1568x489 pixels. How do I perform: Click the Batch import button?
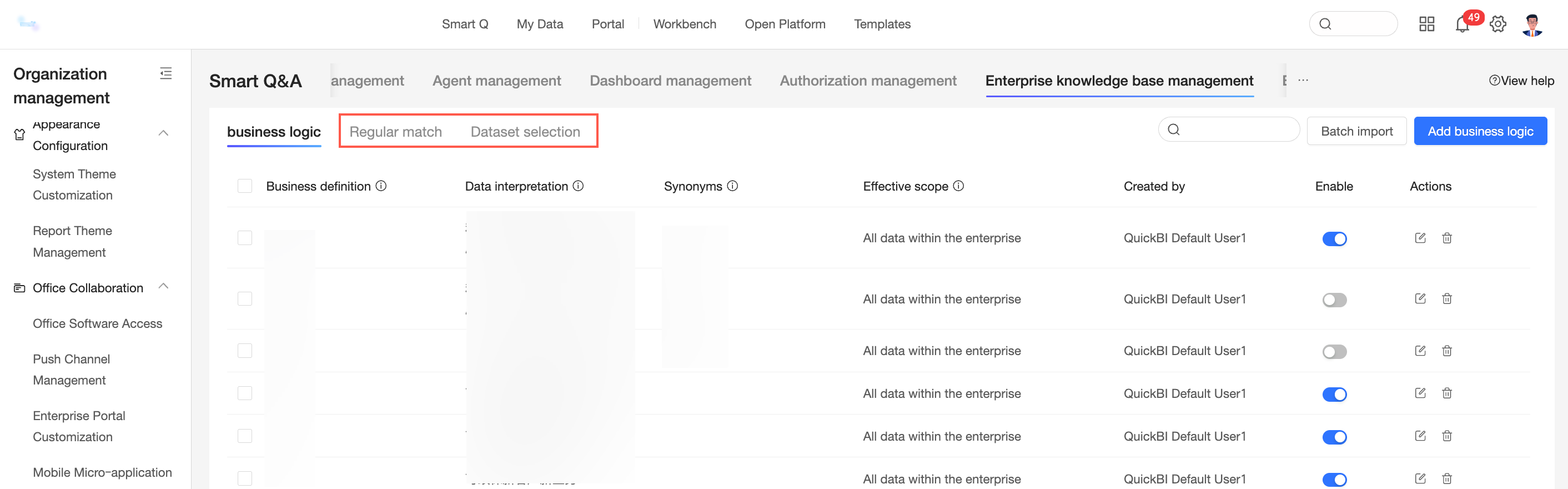click(x=1356, y=131)
